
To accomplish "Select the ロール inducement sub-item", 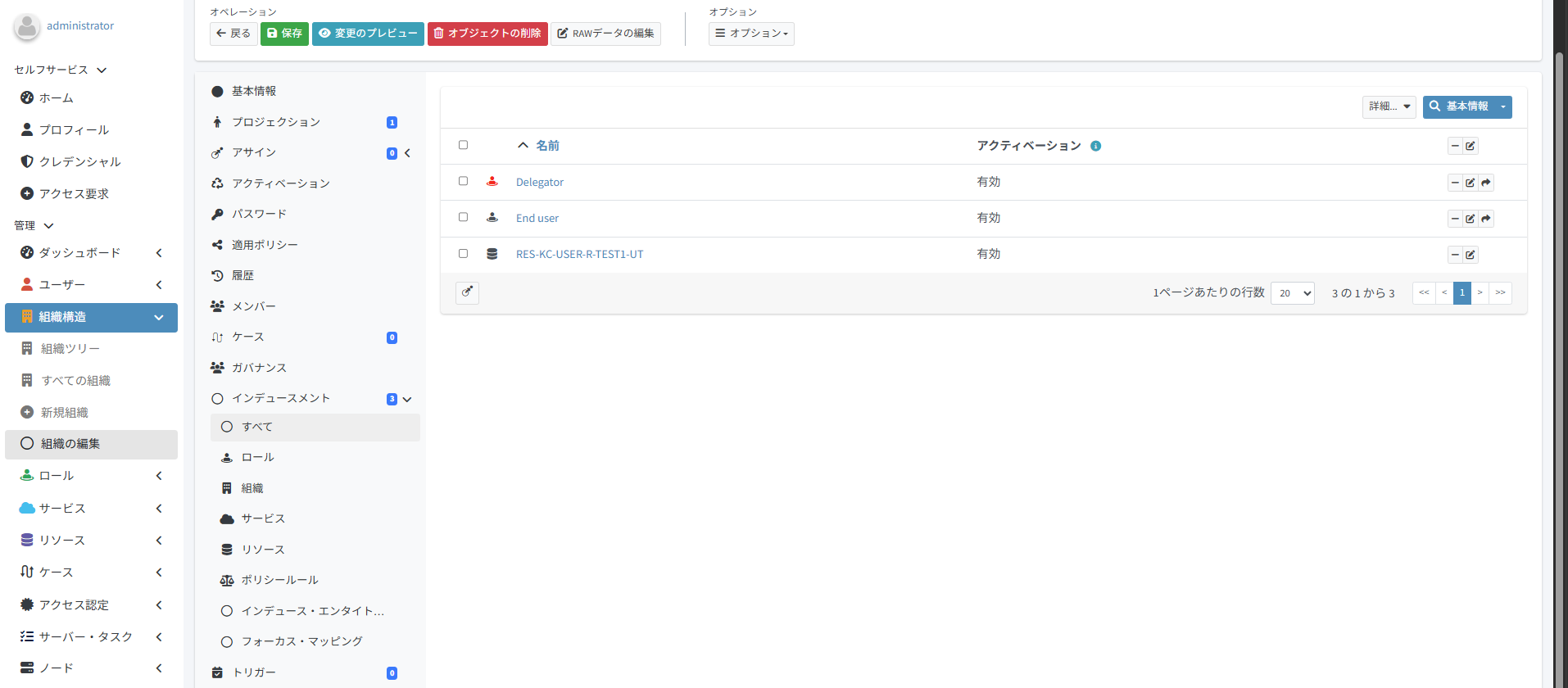I will [315, 458].
